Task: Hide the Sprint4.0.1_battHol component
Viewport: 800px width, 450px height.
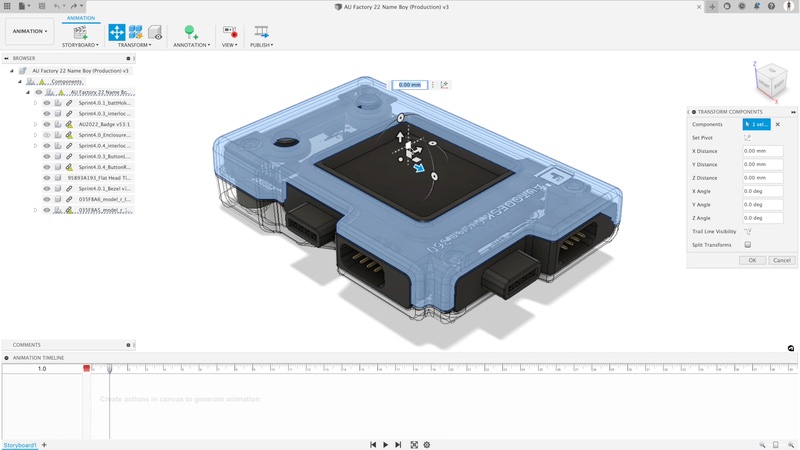Action: pos(46,103)
